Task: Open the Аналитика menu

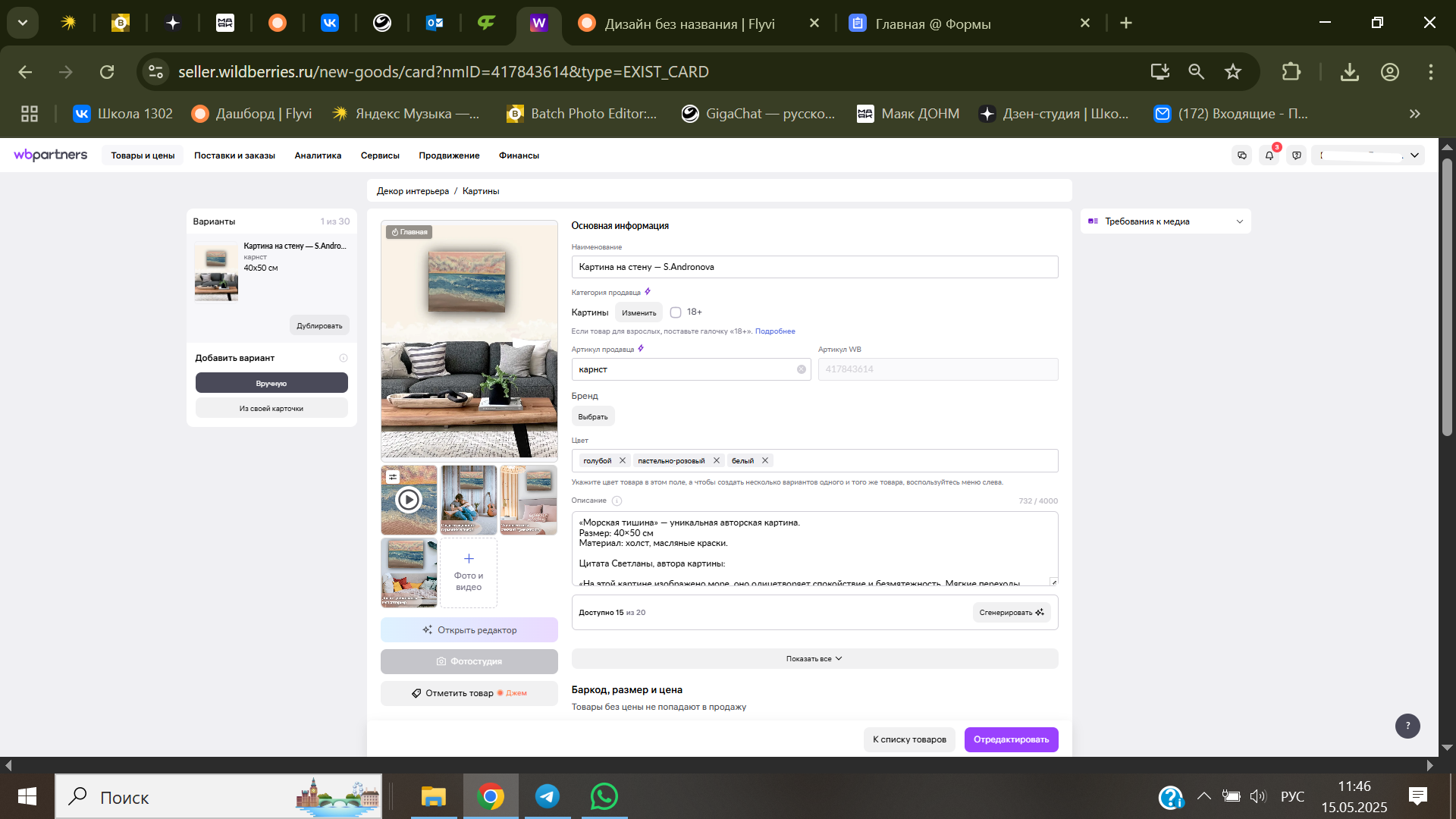Action: pyautogui.click(x=318, y=155)
